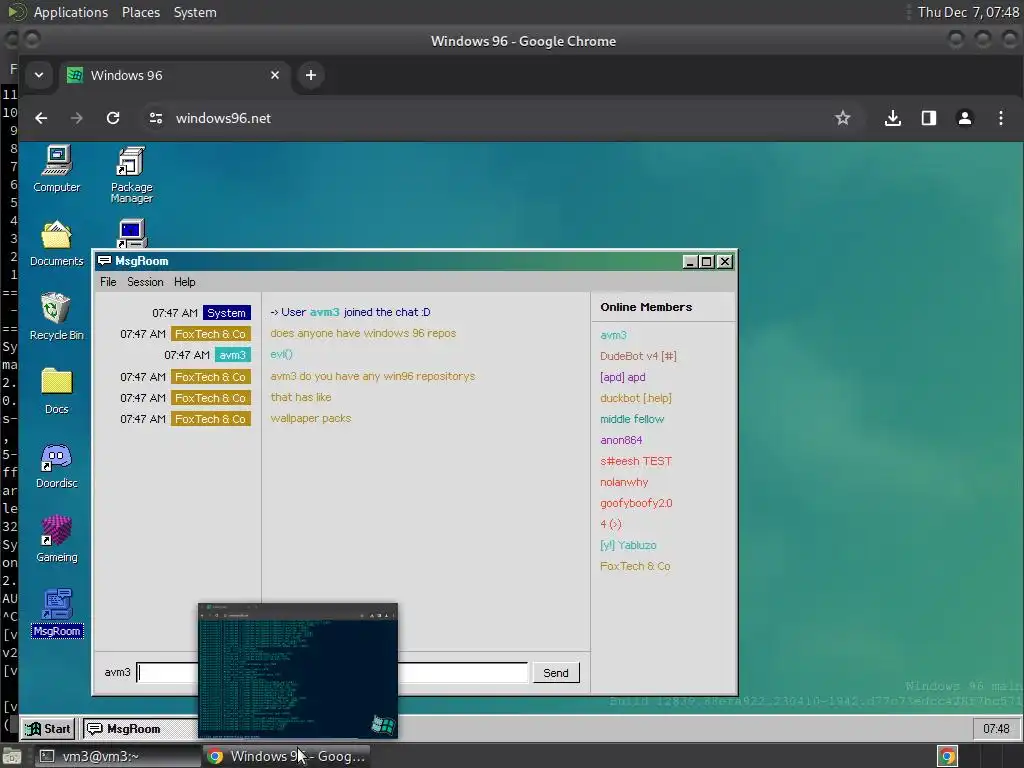
Task: Go back in Chrome
Action: pyautogui.click(x=41, y=118)
